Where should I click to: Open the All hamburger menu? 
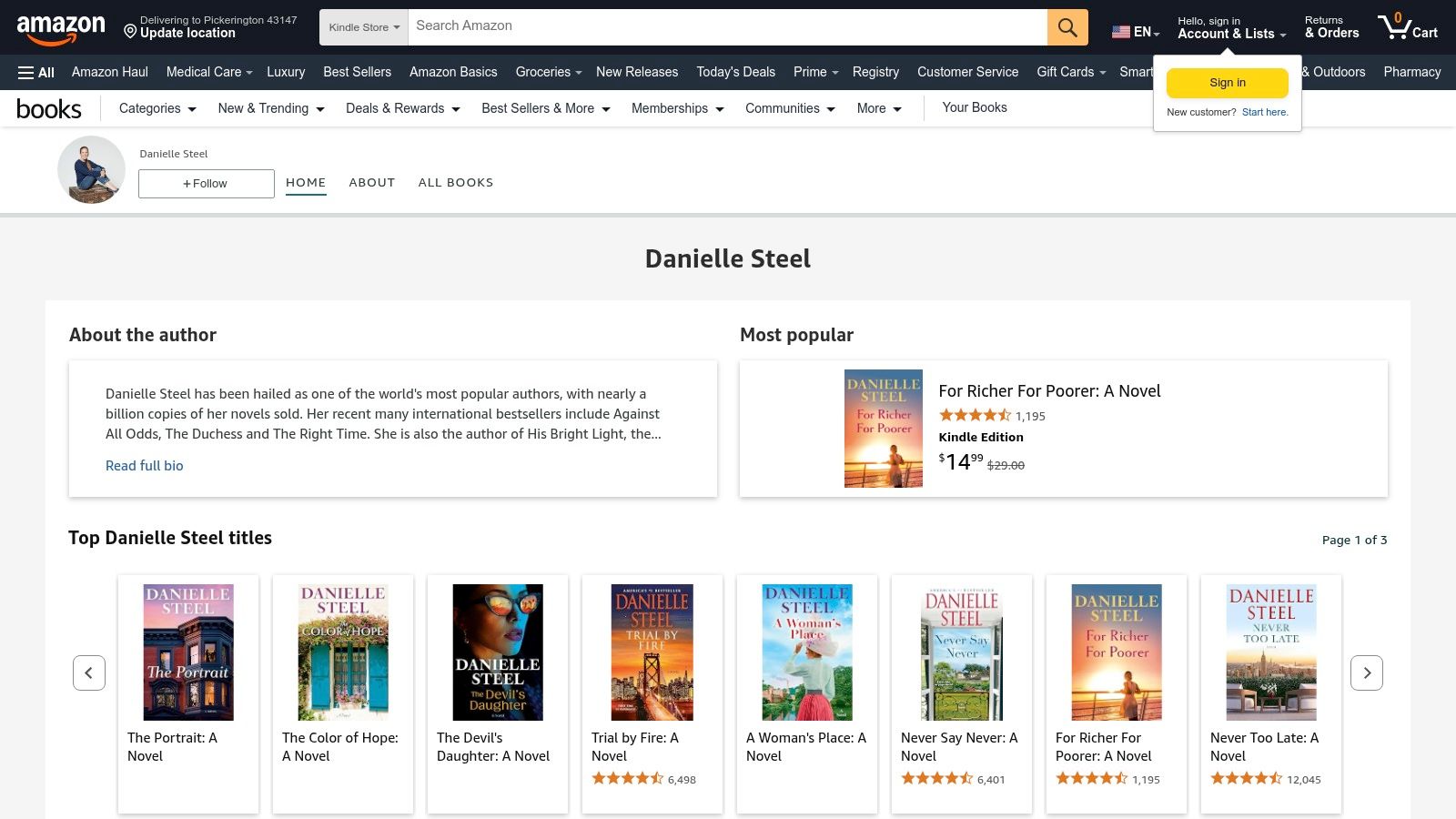click(x=36, y=72)
